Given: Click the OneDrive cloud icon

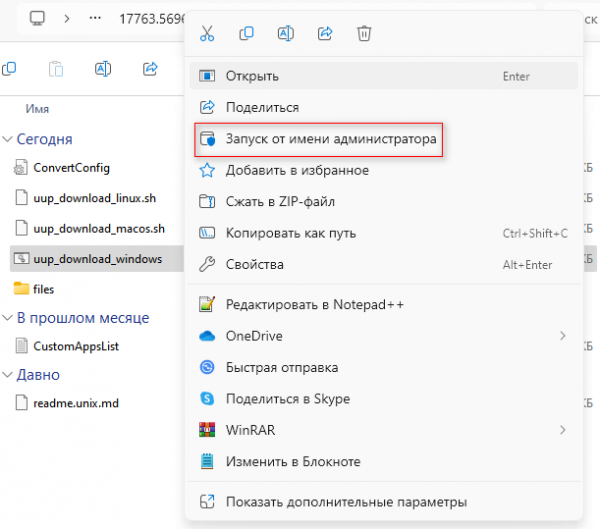Looking at the screenshot, I should (207, 336).
